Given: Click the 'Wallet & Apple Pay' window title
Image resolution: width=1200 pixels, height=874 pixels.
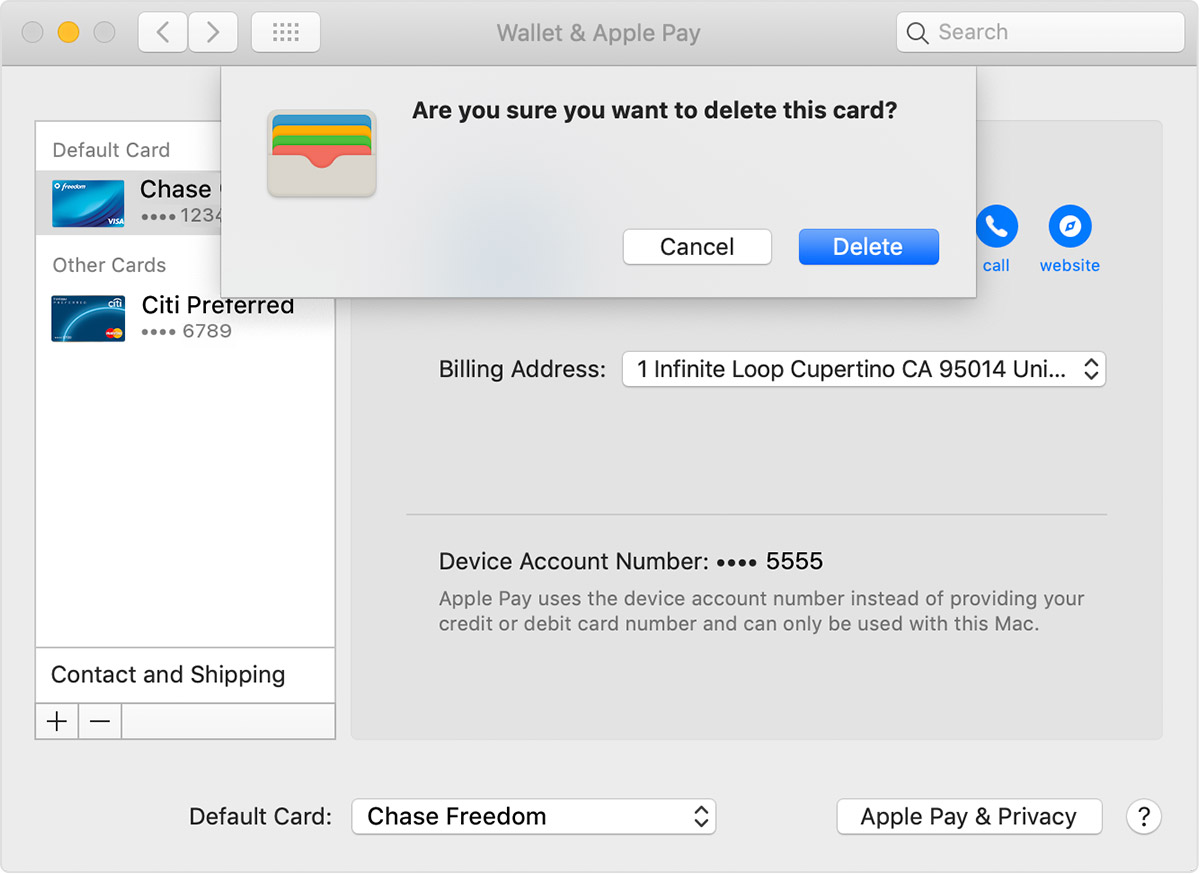Looking at the screenshot, I should (x=599, y=33).
